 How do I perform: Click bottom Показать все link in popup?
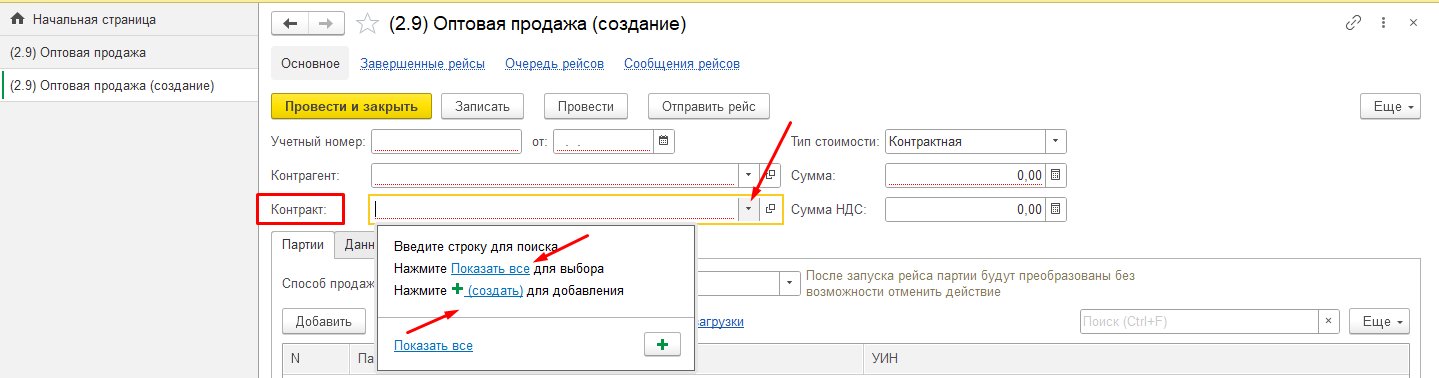(x=433, y=345)
